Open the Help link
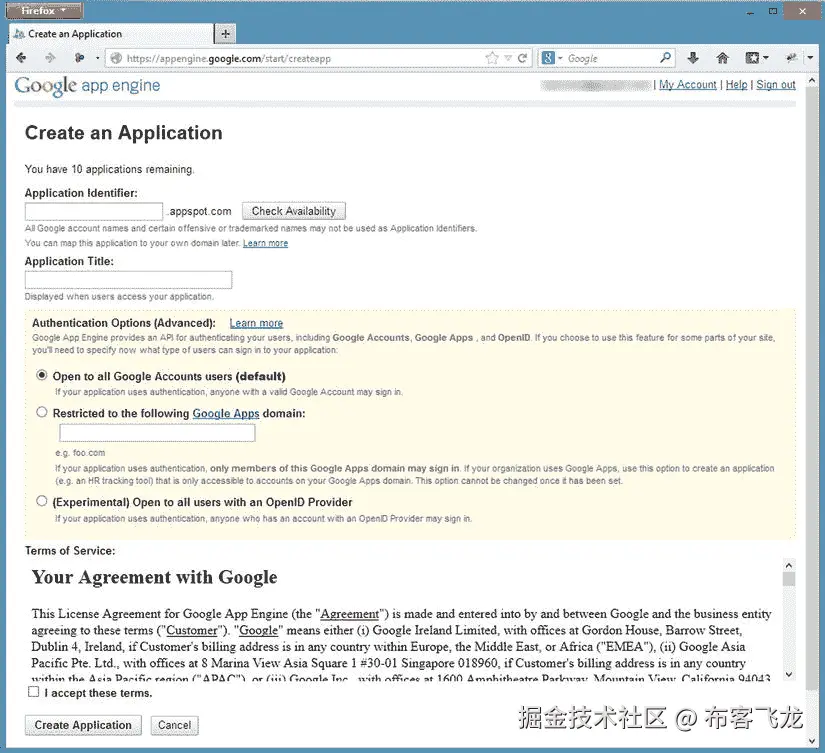Image resolution: width=825 pixels, height=753 pixels. [x=737, y=85]
